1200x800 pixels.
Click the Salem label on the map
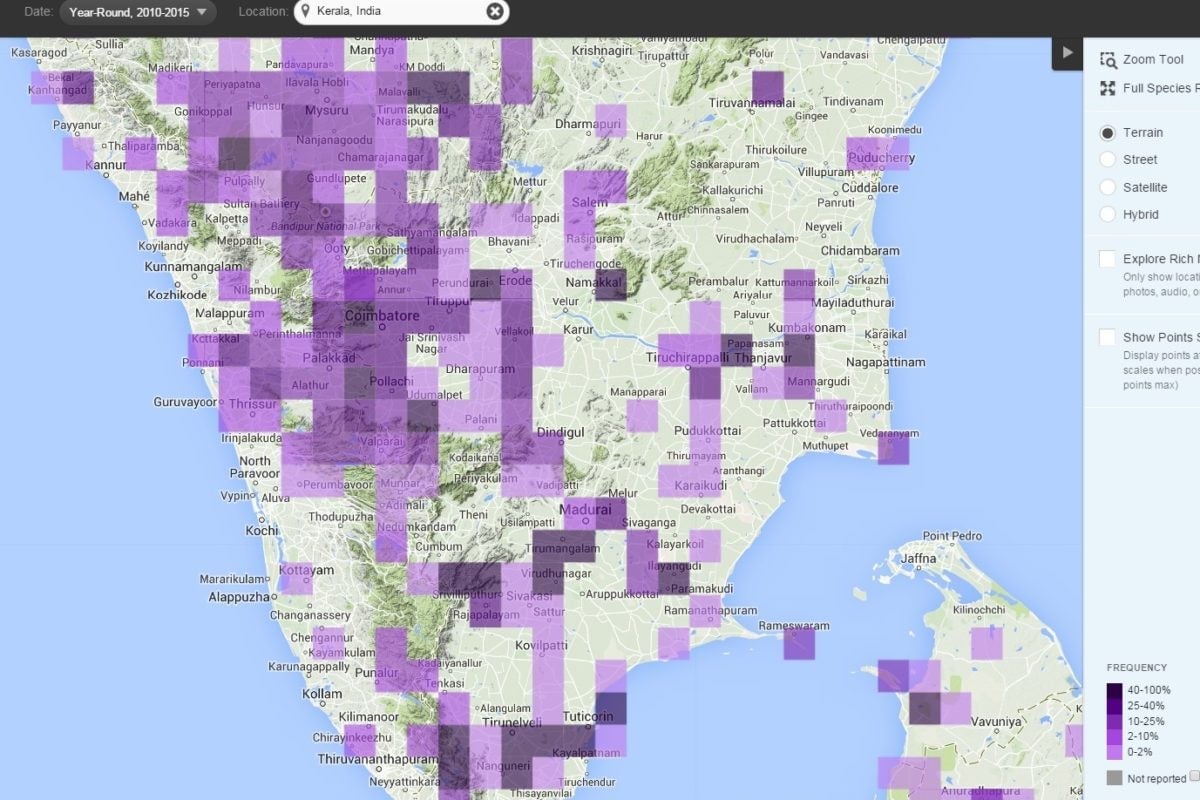pos(590,202)
